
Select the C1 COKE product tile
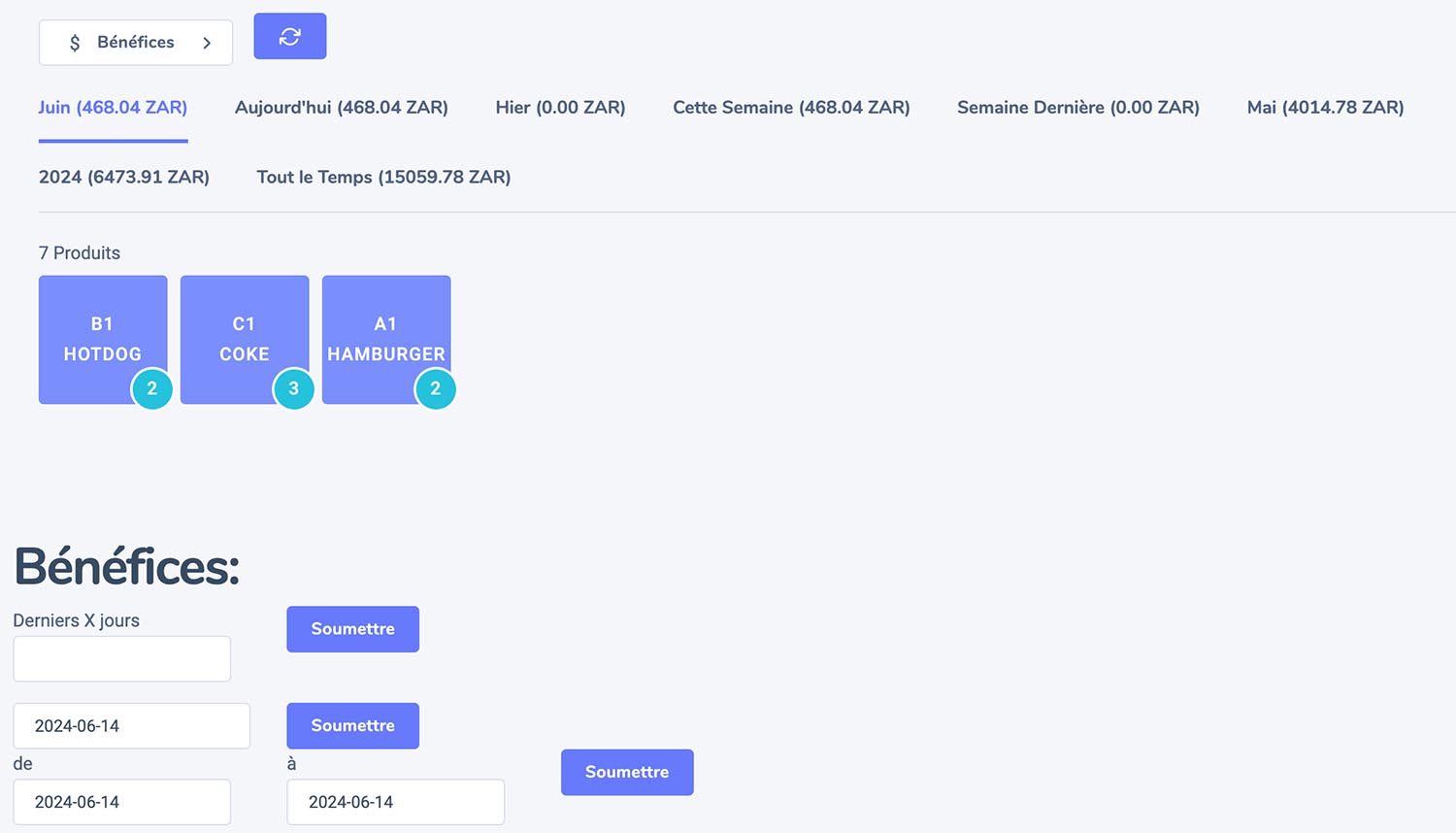tap(245, 339)
